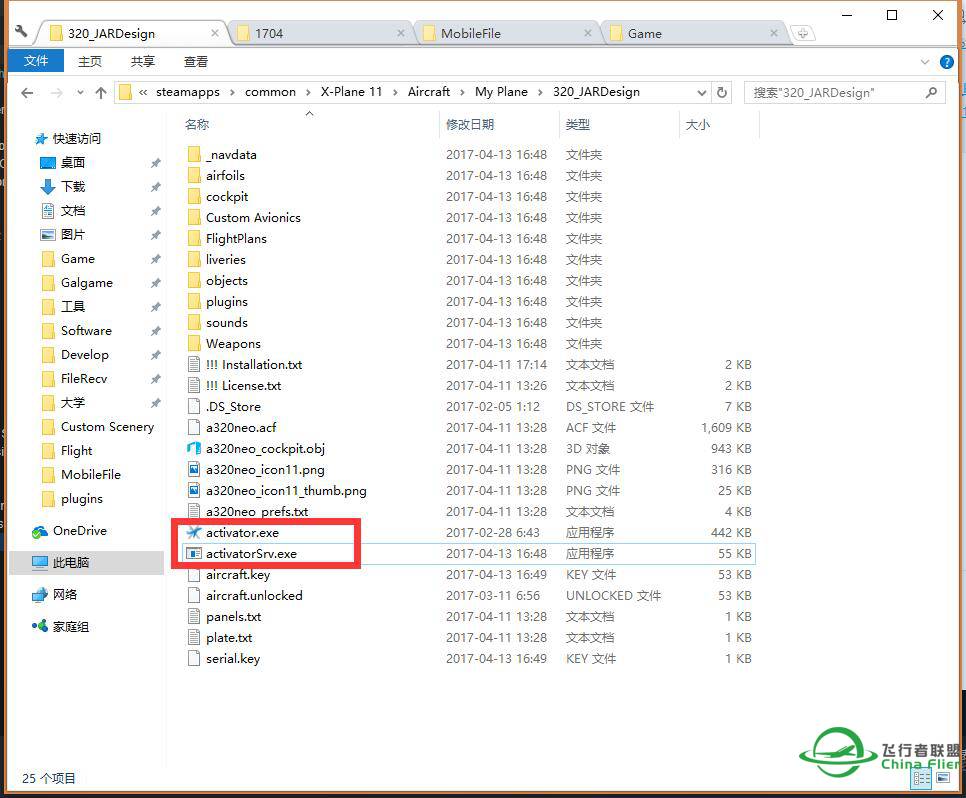Click the 桌面 desktop icon
The height and width of the screenshot is (798, 966).
47,163
